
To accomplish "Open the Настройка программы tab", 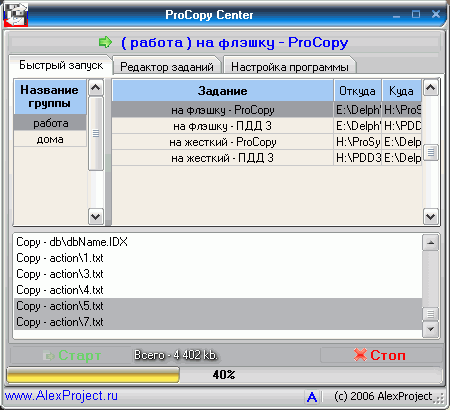I will coord(290,67).
